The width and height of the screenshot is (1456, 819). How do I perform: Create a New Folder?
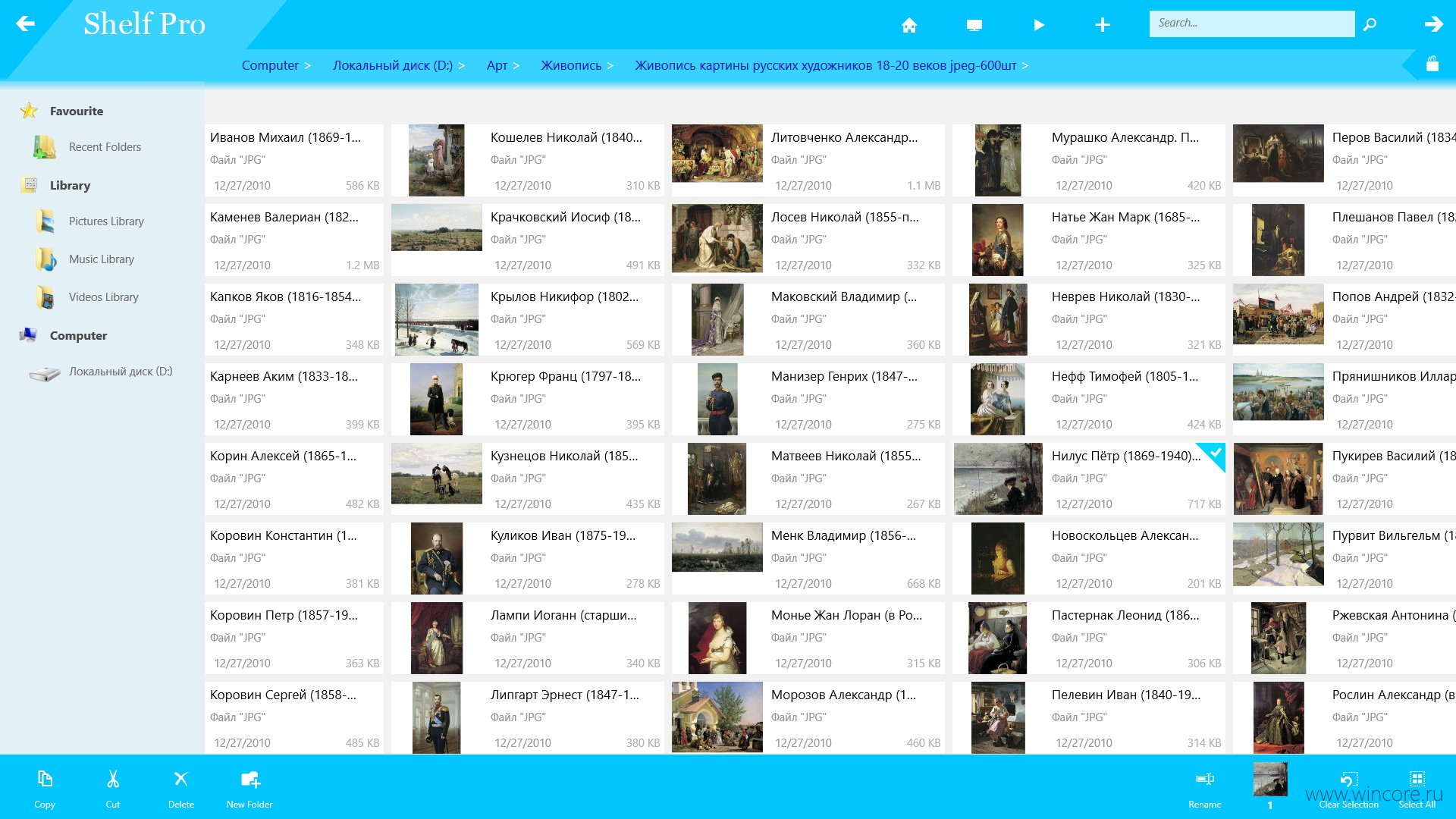249,788
